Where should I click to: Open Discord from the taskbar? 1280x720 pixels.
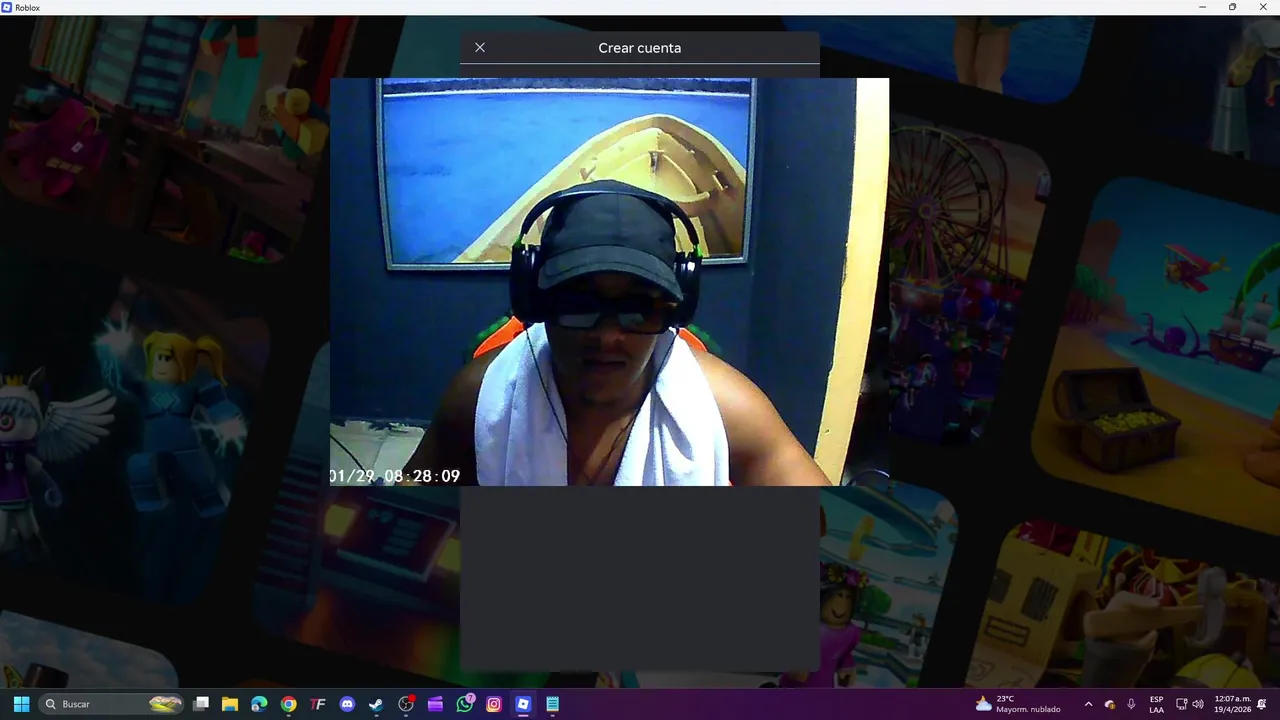pos(347,704)
